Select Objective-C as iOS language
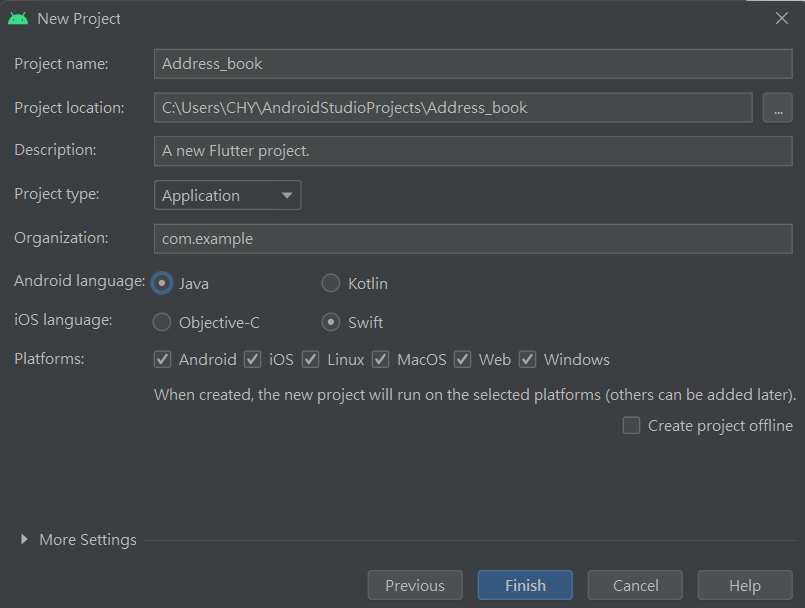805x608 pixels. [x=162, y=322]
